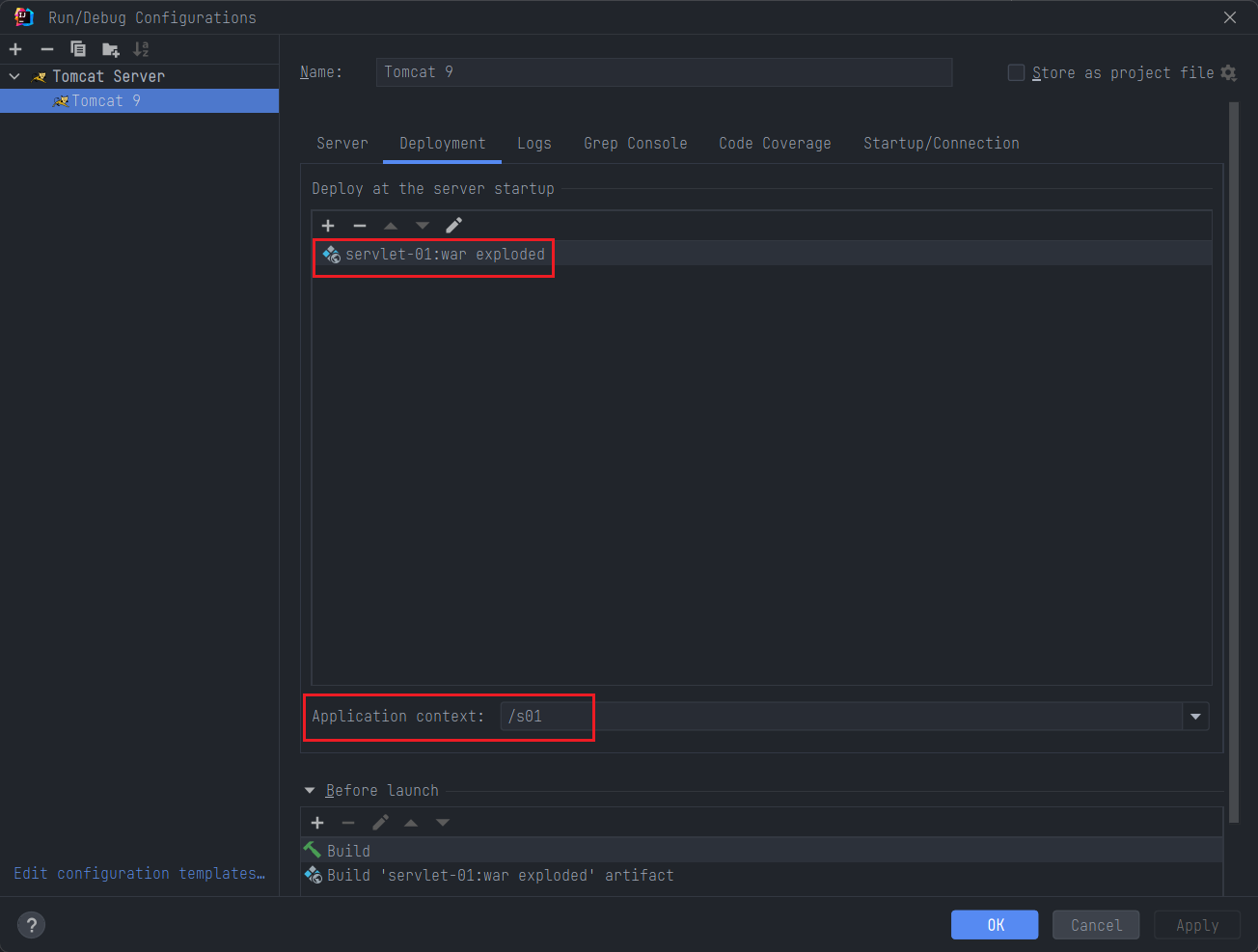Move deployment artifact down
The image size is (1258, 952).
pos(423,226)
